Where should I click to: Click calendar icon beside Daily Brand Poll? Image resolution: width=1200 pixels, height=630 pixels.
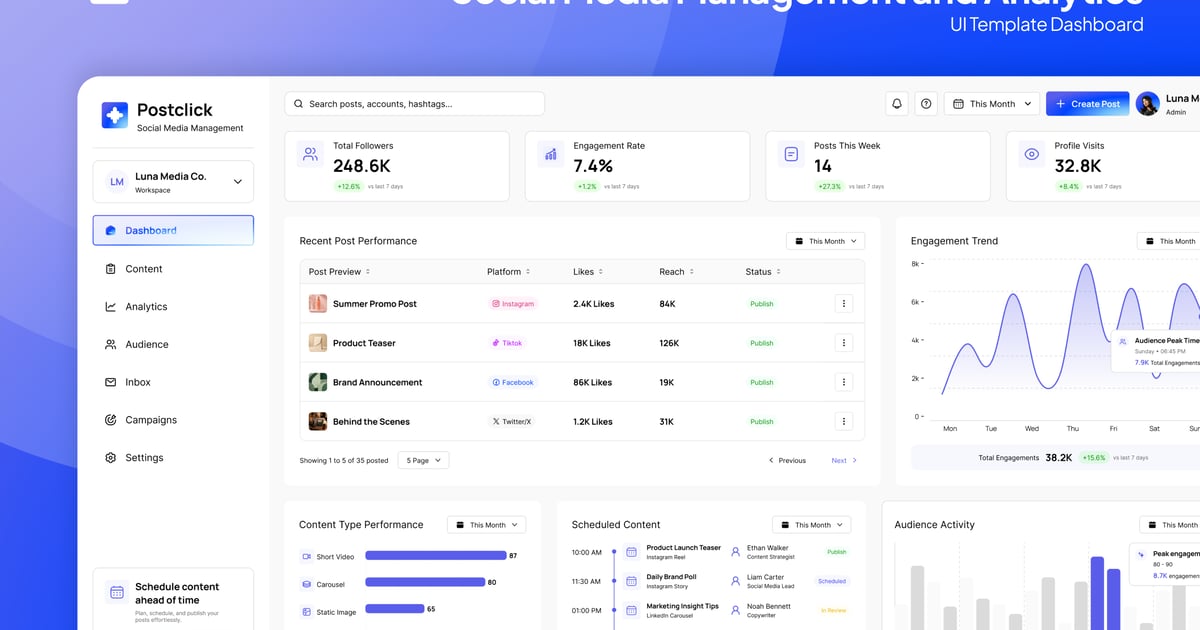pos(631,581)
